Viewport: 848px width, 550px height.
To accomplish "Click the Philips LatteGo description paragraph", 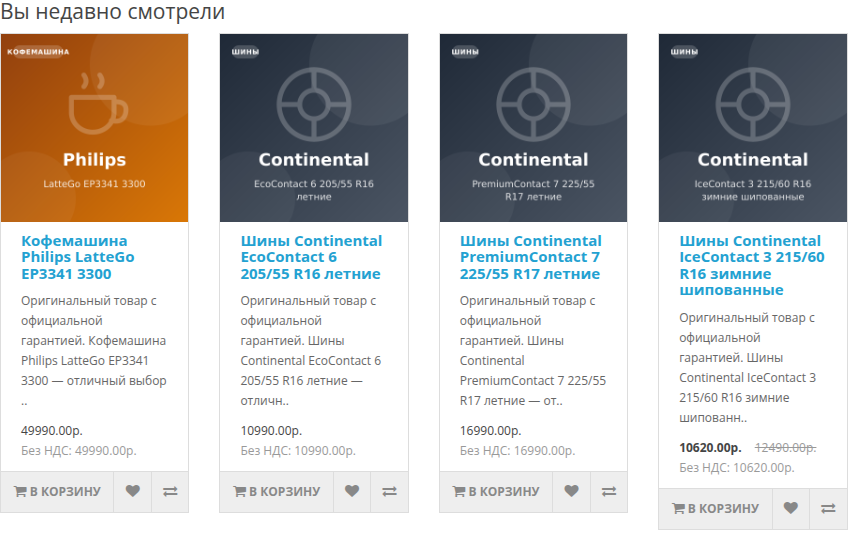I will tap(94, 350).
